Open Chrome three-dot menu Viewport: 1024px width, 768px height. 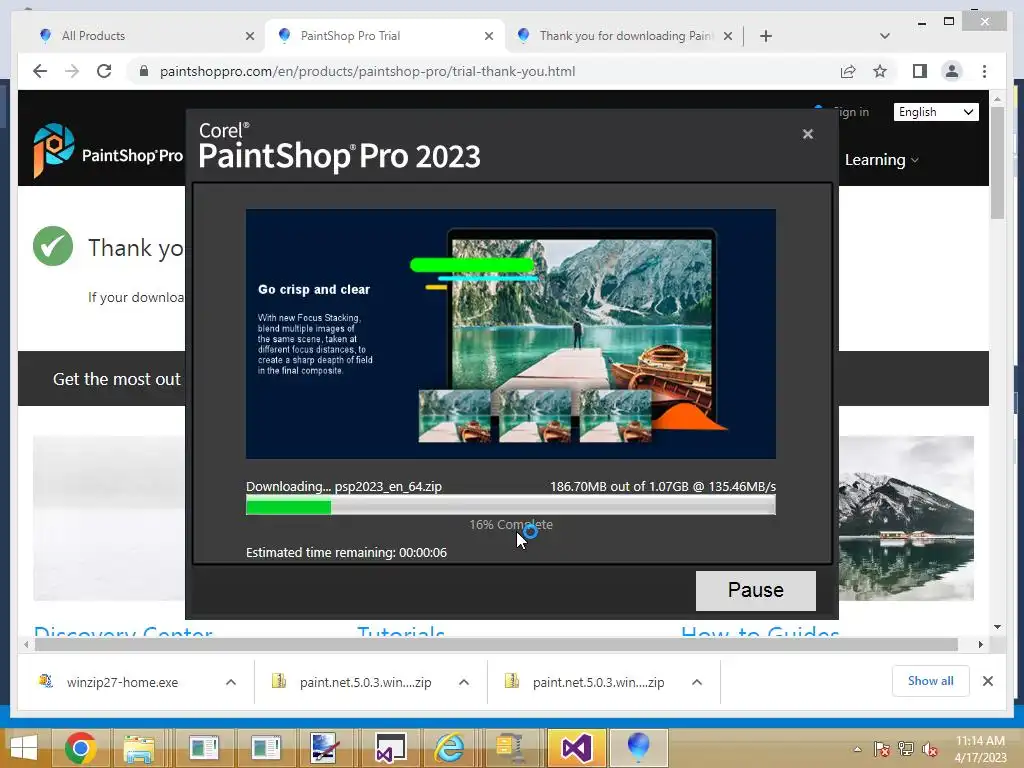984,71
